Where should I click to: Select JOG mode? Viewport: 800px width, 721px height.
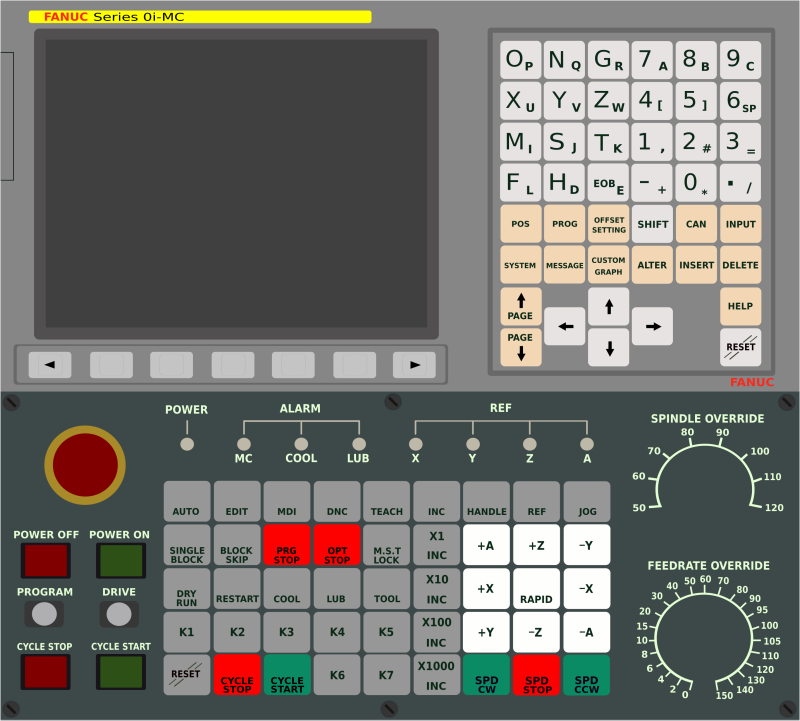click(x=587, y=501)
